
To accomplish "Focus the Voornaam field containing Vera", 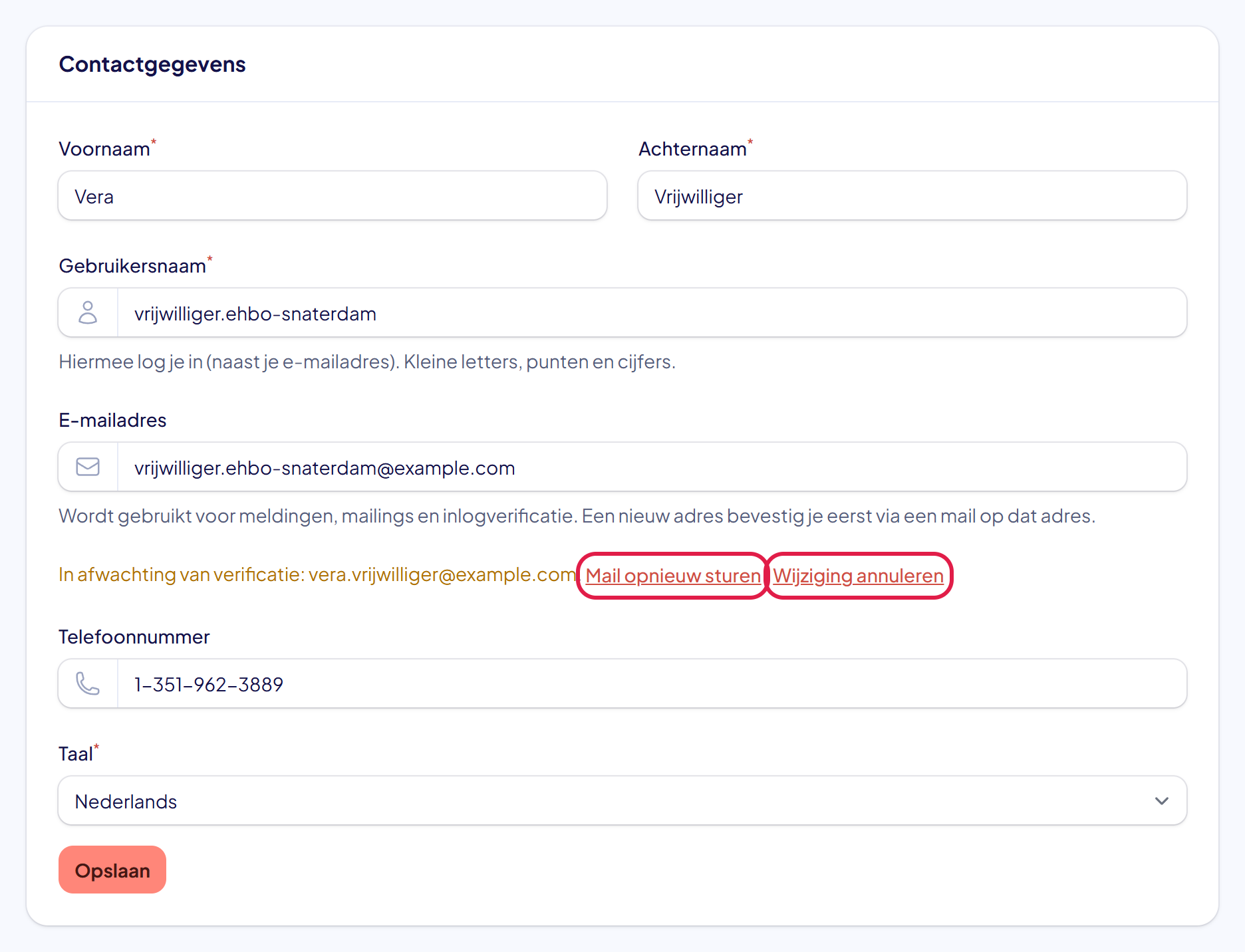I will [333, 195].
